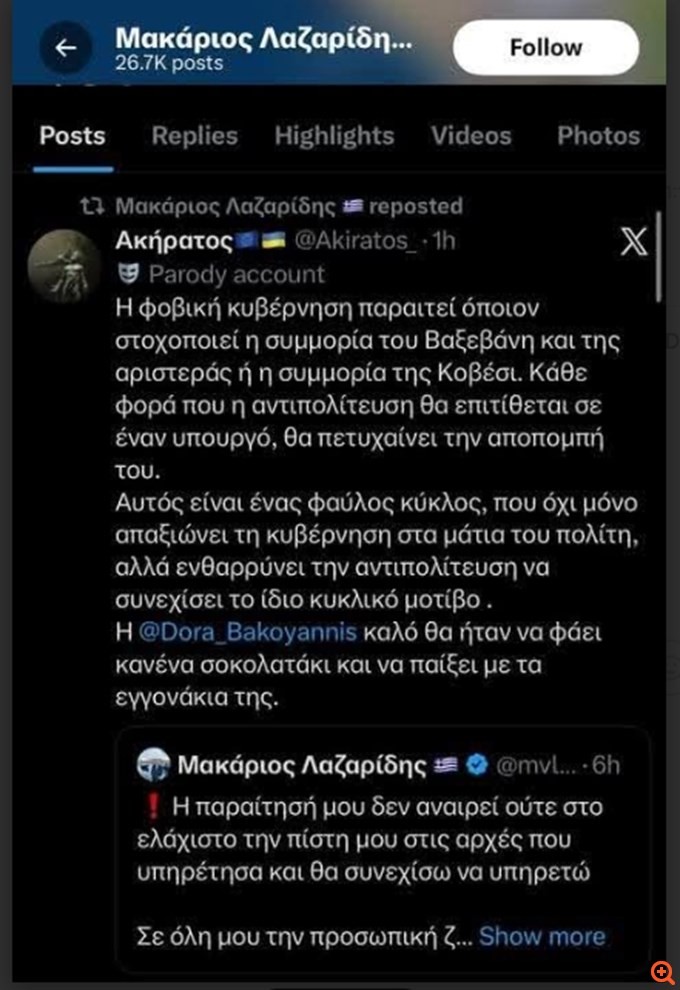Go back using the arrow icon

66,48
